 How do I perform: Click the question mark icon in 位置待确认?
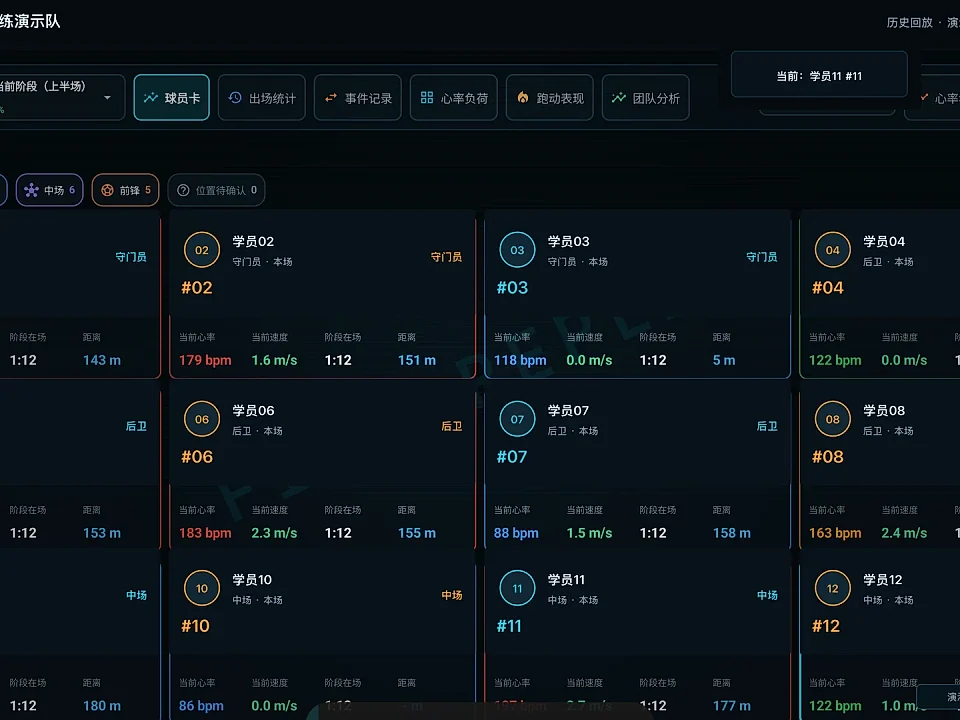(183, 190)
